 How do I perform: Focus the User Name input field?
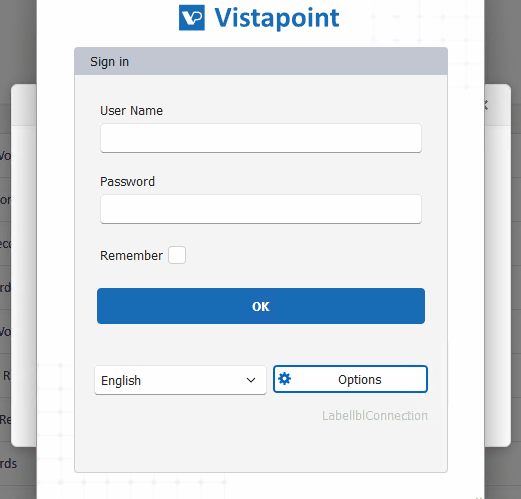tap(261, 138)
